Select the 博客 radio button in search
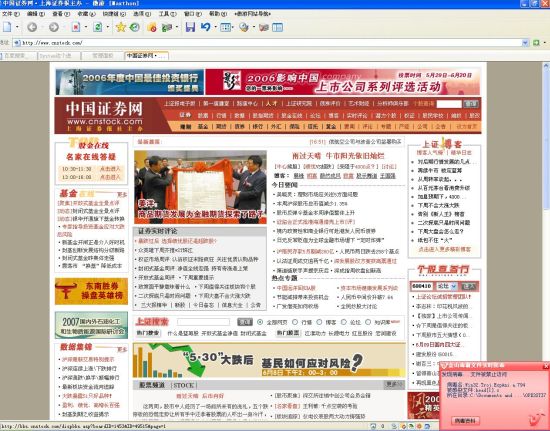Viewport: 550px width, 431px height. pyautogui.click(x=319, y=322)
